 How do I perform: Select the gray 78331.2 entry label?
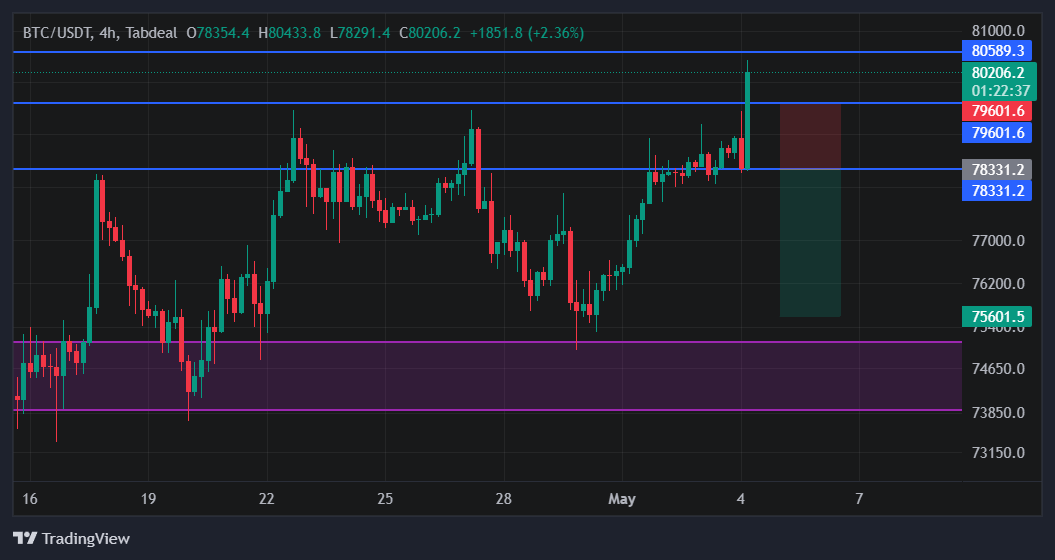tap(996, 170)
